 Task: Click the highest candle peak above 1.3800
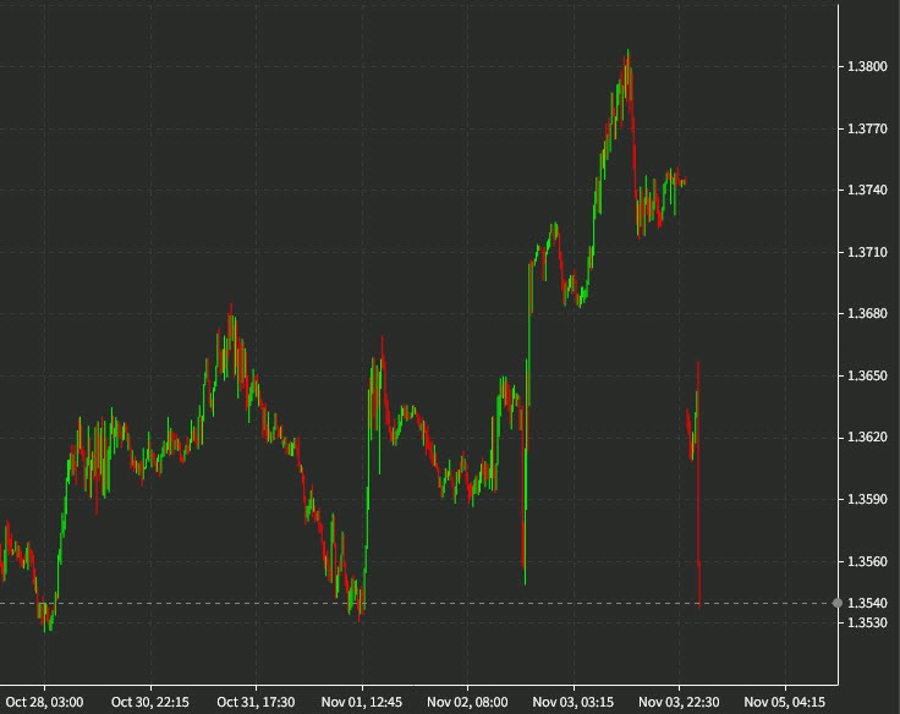click(x=627, y=52)
